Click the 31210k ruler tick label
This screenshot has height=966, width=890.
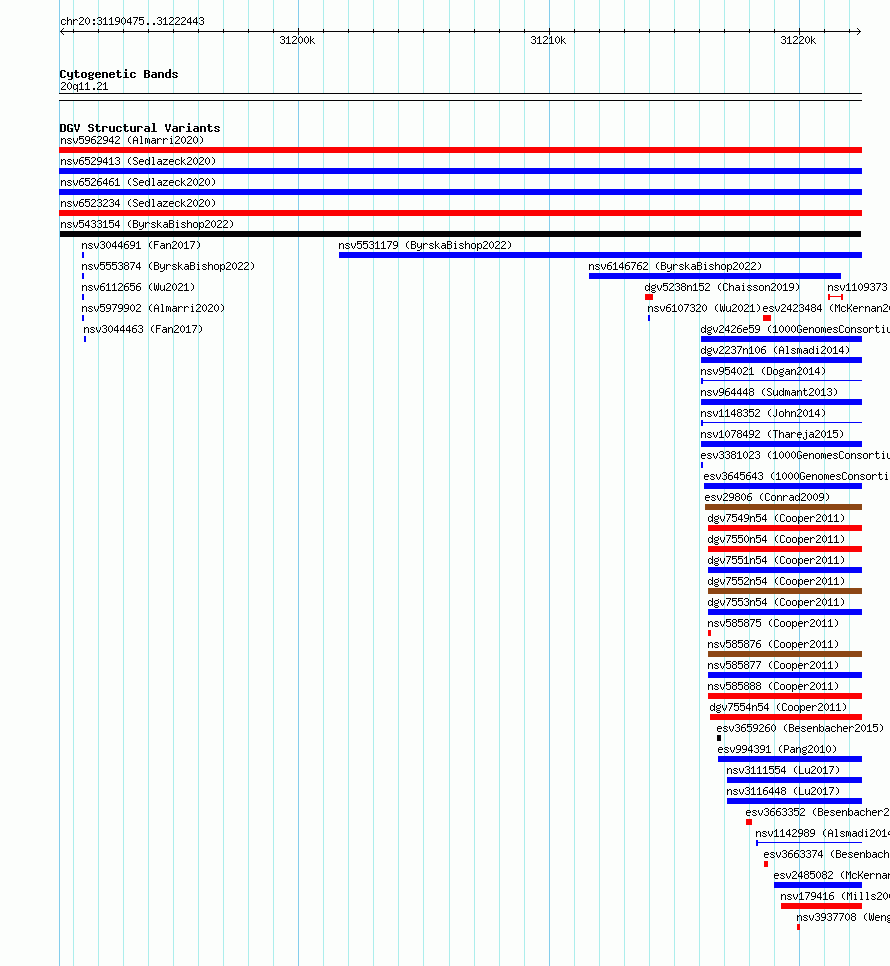(548, 40)
